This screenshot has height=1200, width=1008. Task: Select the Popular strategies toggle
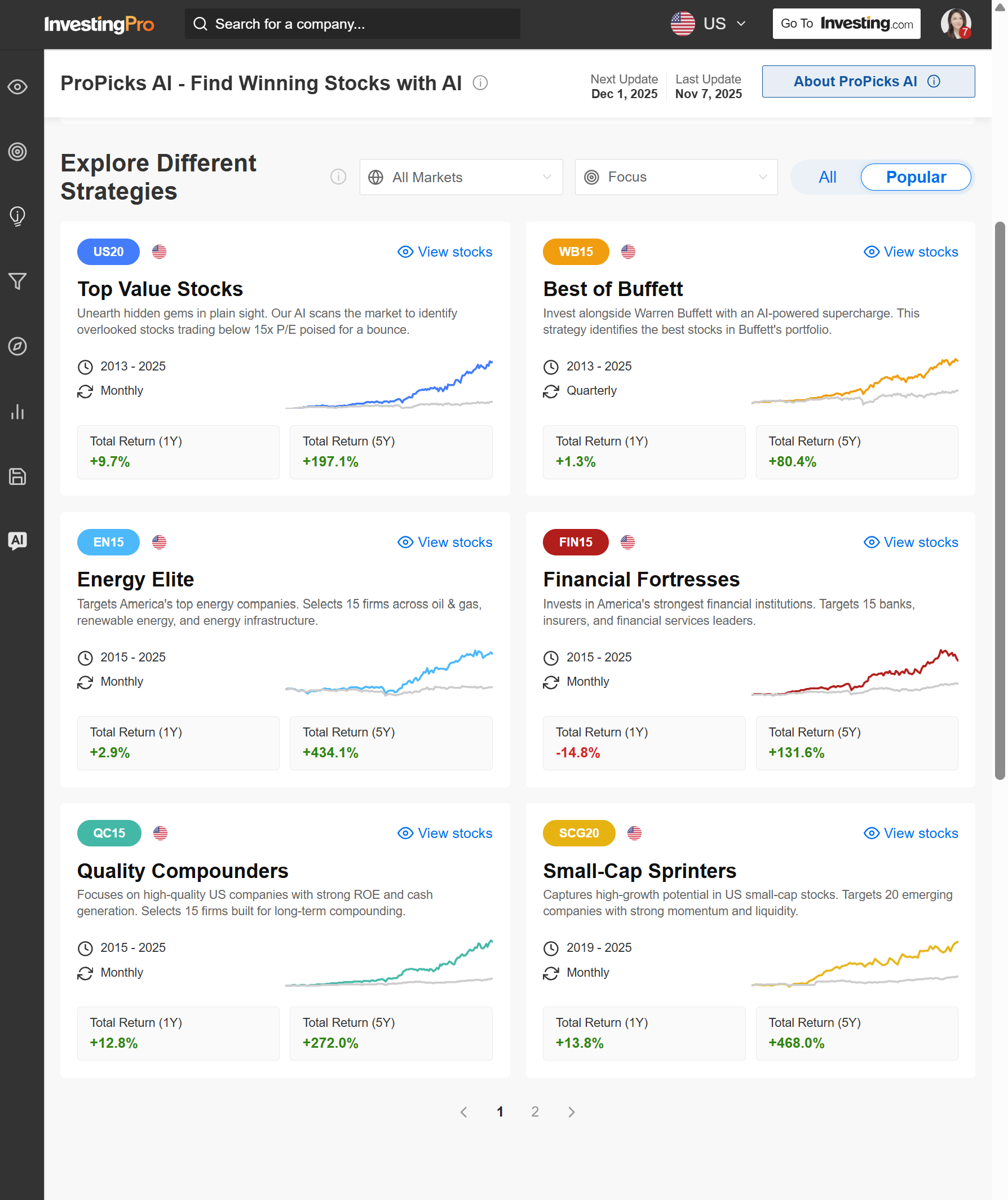pyautogui.click(x=916, y=177)
